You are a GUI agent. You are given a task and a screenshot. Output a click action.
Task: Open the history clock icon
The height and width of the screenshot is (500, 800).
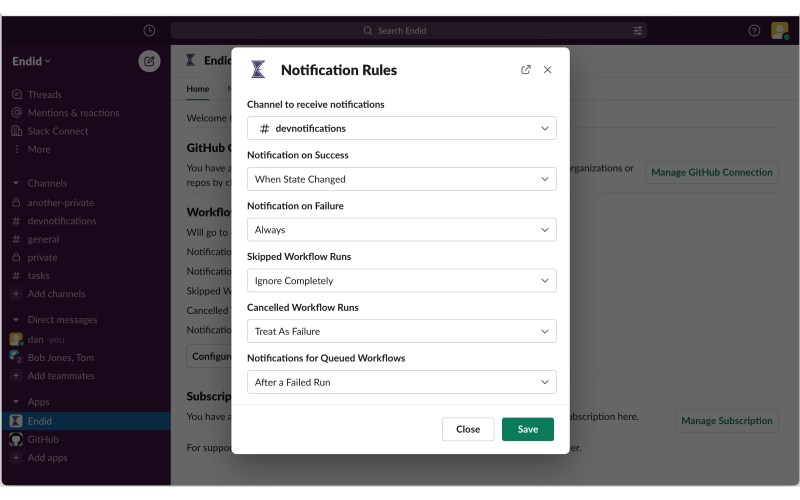149,31
